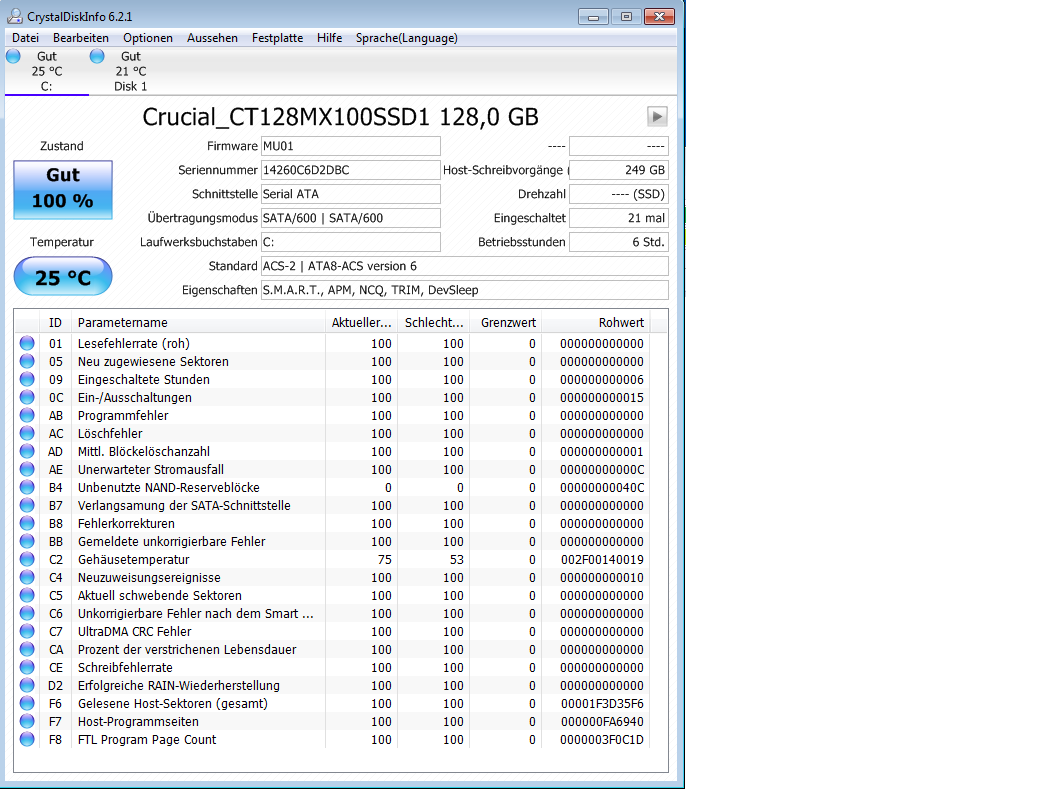Click the Eigenschaften field with S.M.A.R.T.

pos(464,290)
